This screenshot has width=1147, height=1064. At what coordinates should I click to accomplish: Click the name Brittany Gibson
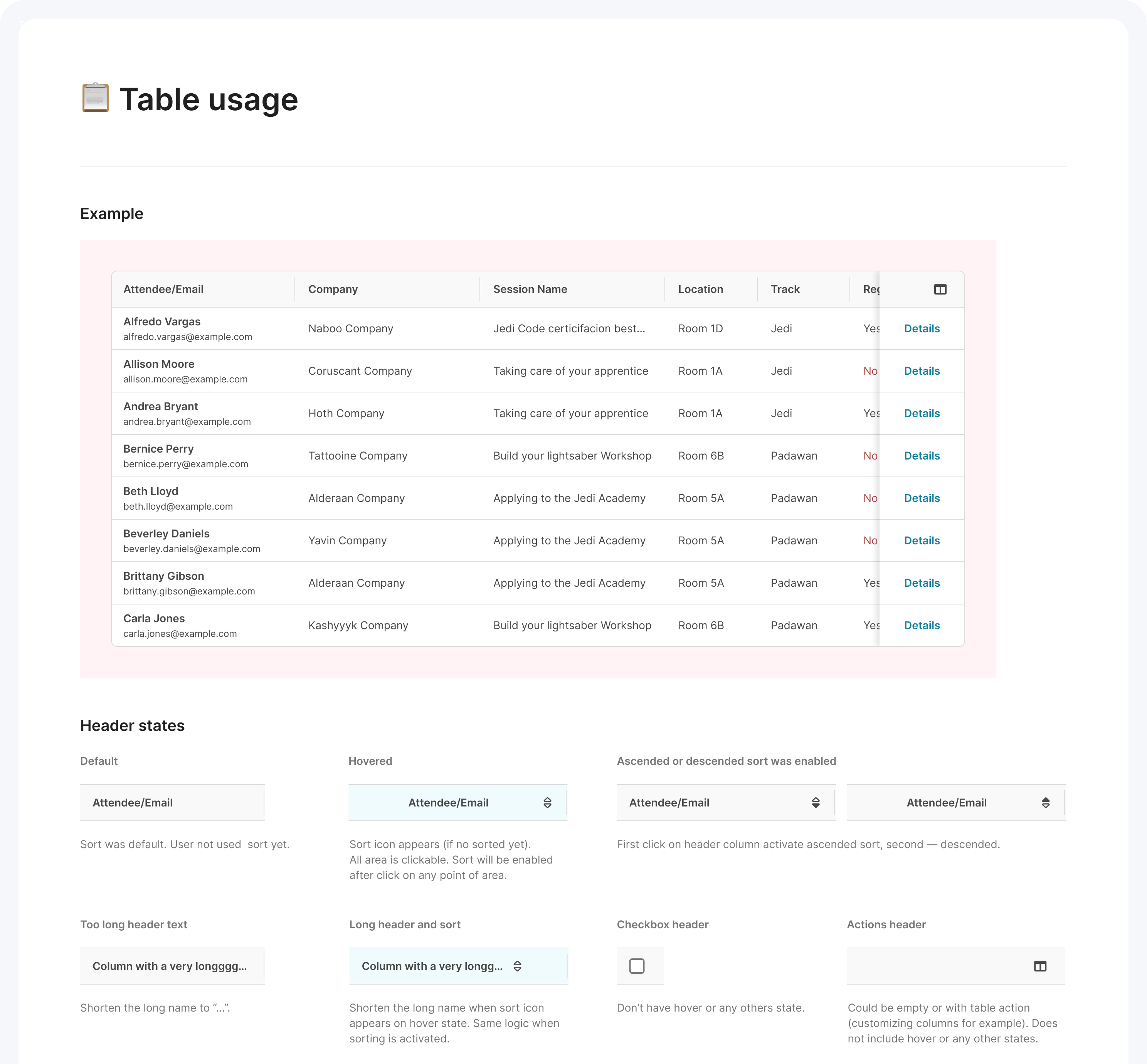[x=163, y=576]
